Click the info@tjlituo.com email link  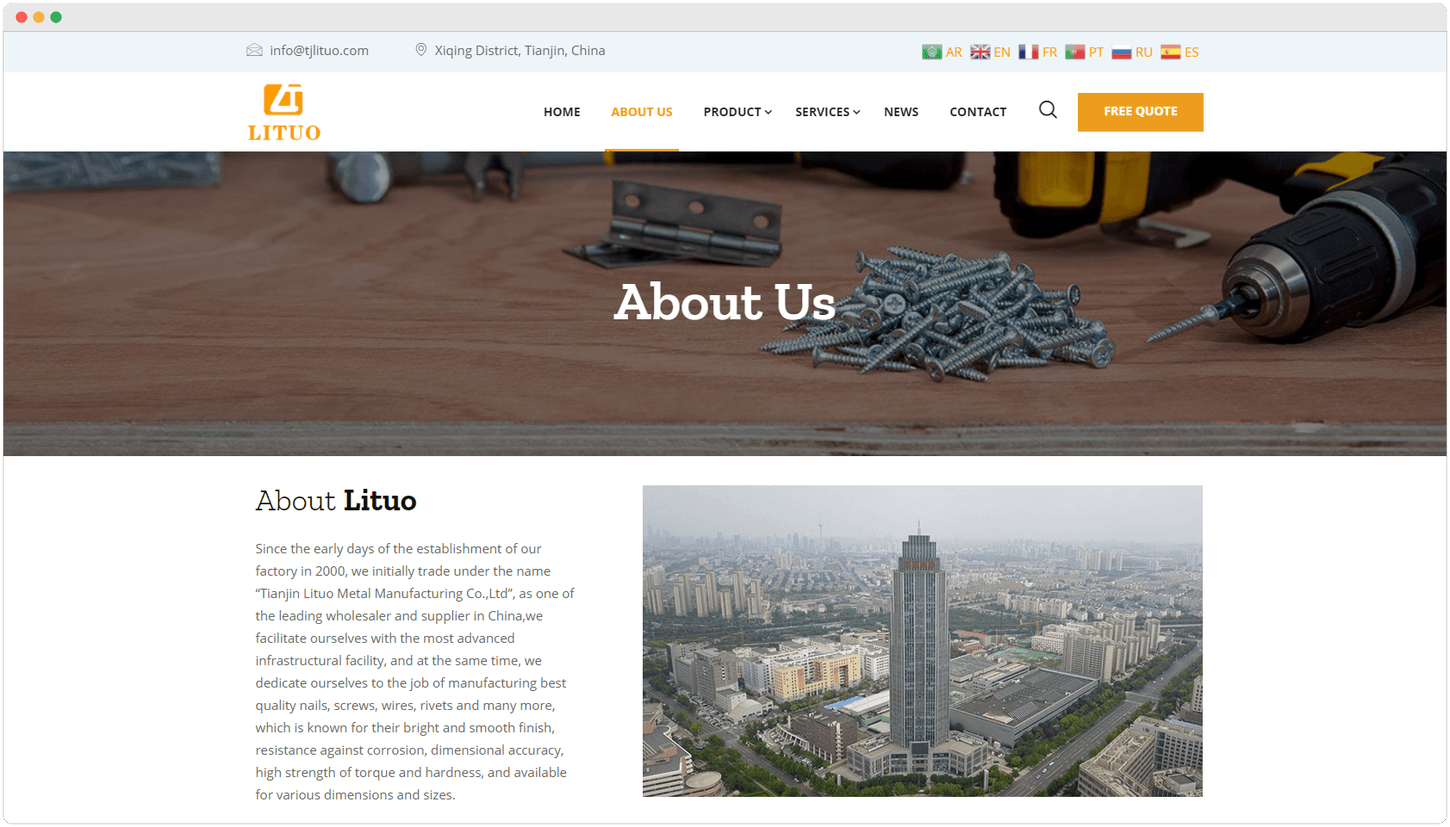pyautogui.click(x=319, y=50)
